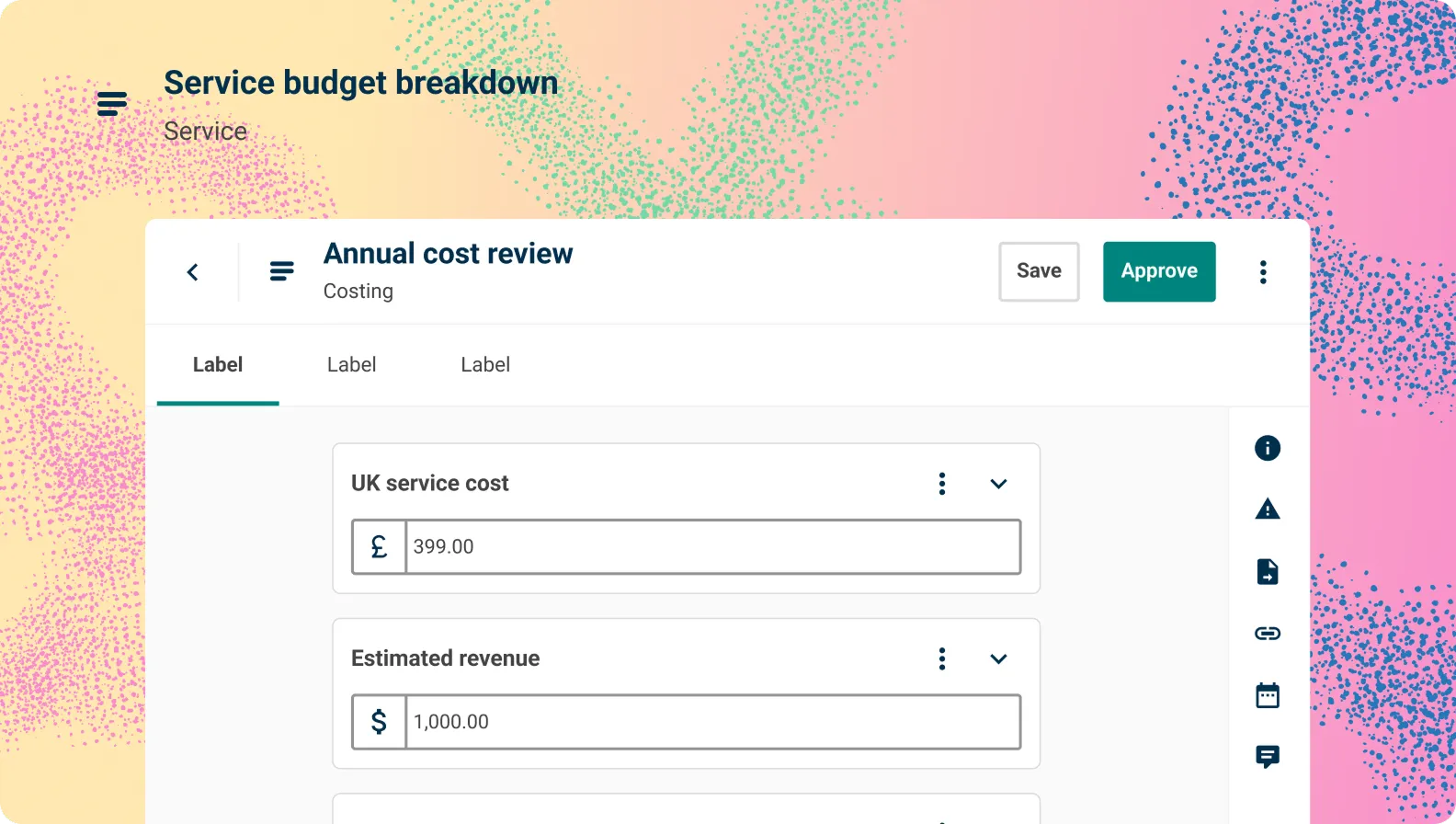Open the calendar icon in the sidebar
Screen dimensions: 1456x824
point(1268,695)
